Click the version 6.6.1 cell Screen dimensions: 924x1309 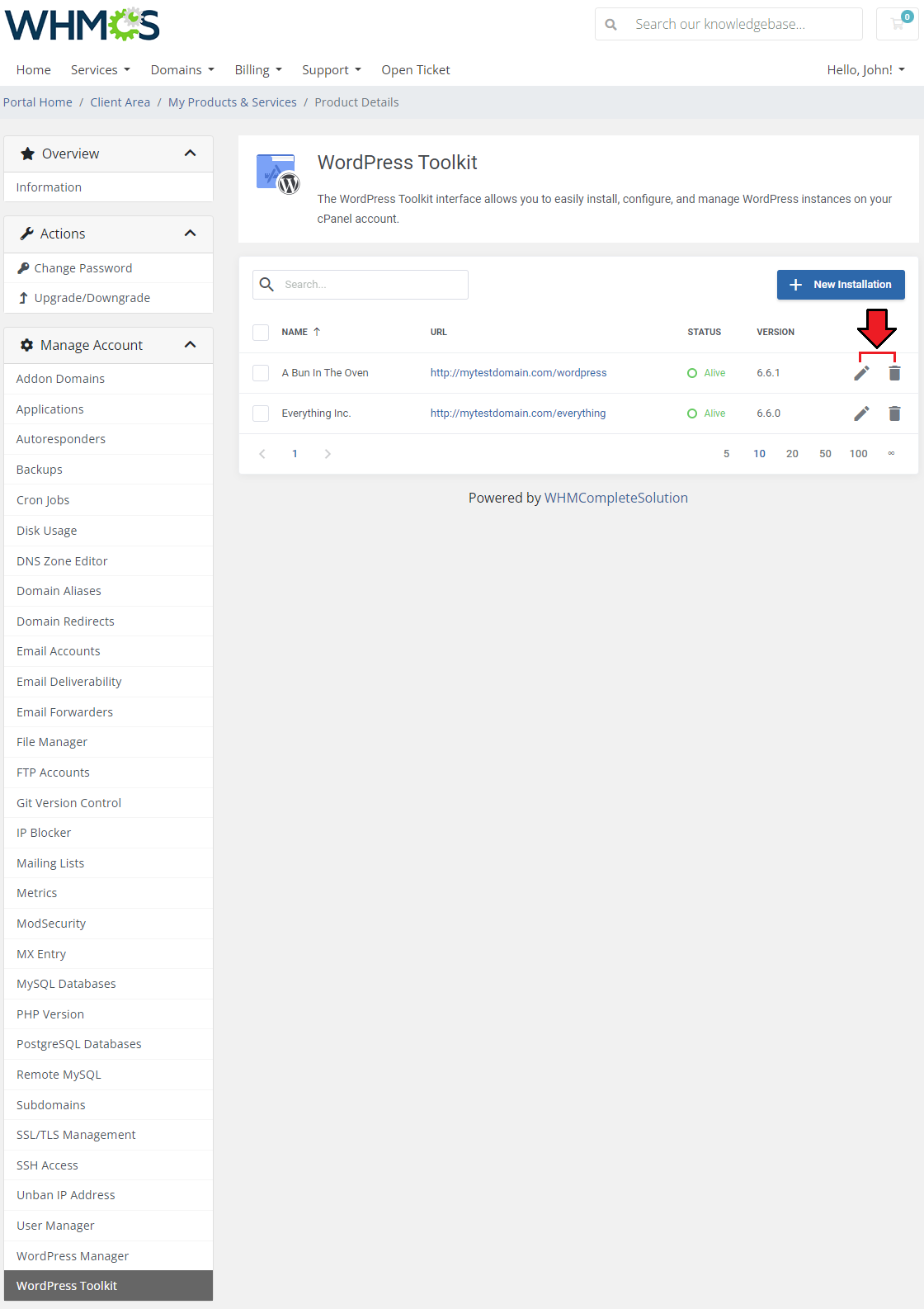[x=768, y=373]
